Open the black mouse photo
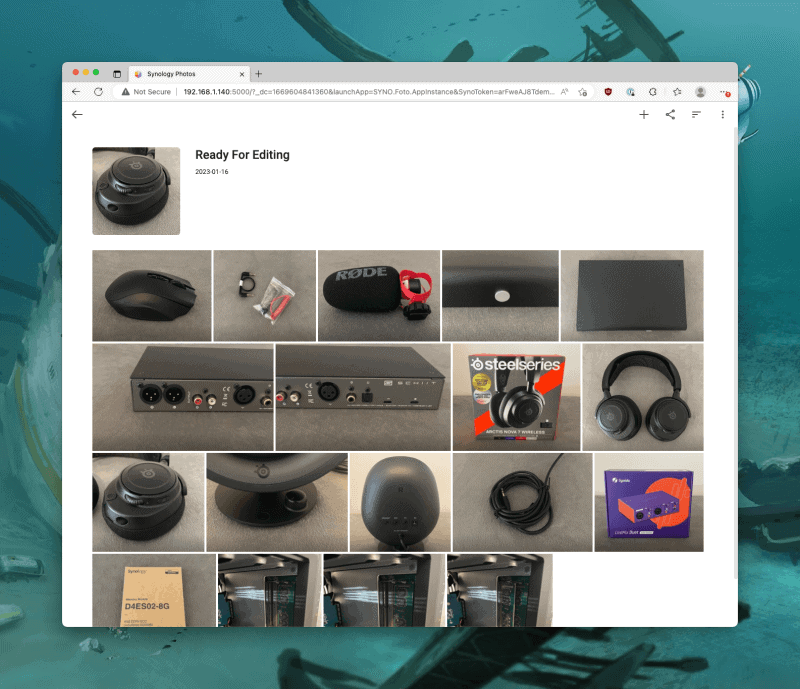Viewport: 800px width, 689px height. 151,296
